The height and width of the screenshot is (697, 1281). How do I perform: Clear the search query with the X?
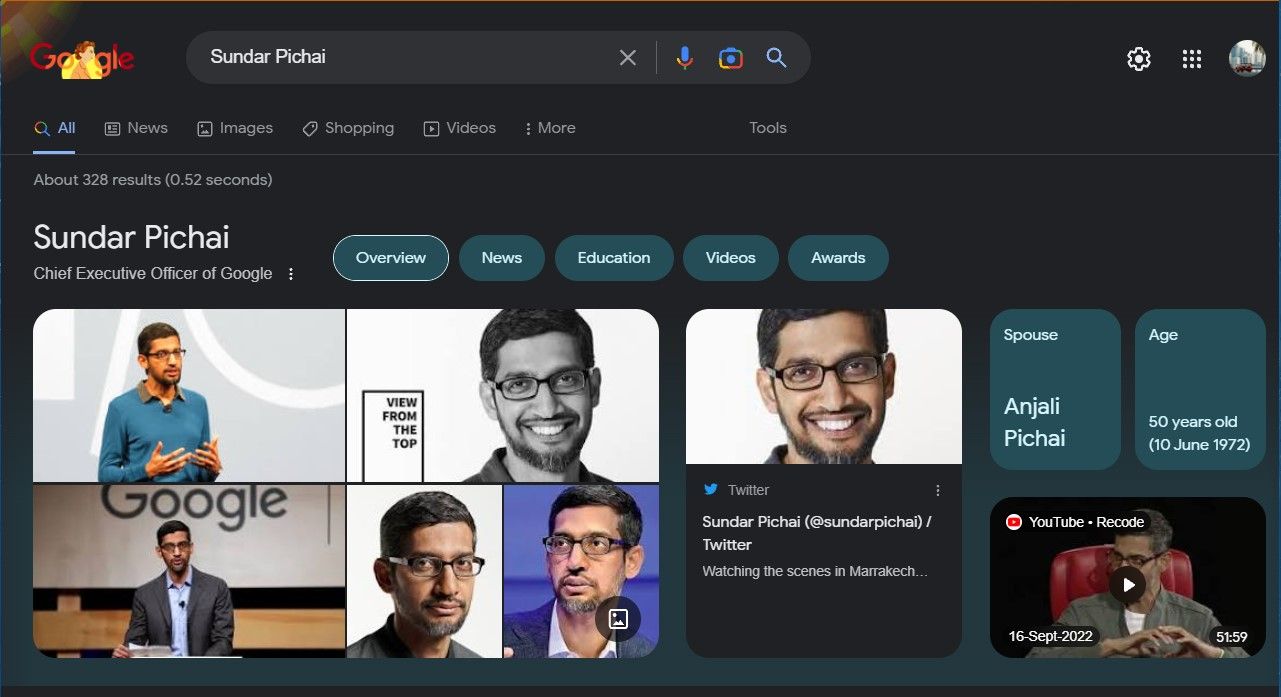[628, 57]
